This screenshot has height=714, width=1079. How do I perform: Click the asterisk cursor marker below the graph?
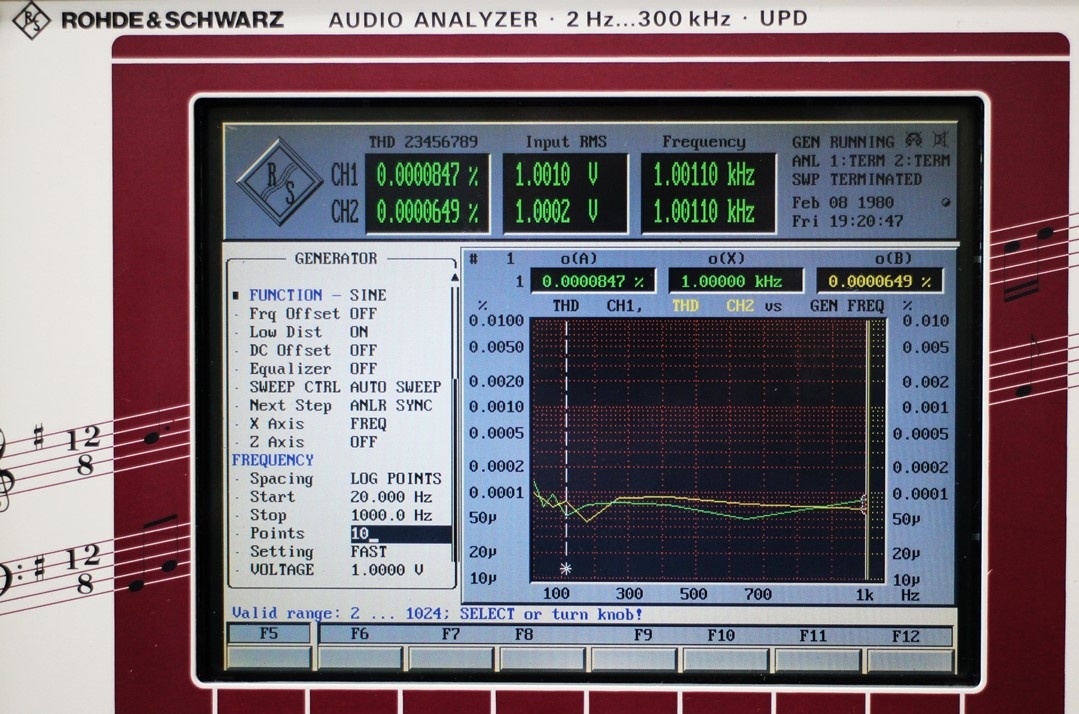click(566, 569)
